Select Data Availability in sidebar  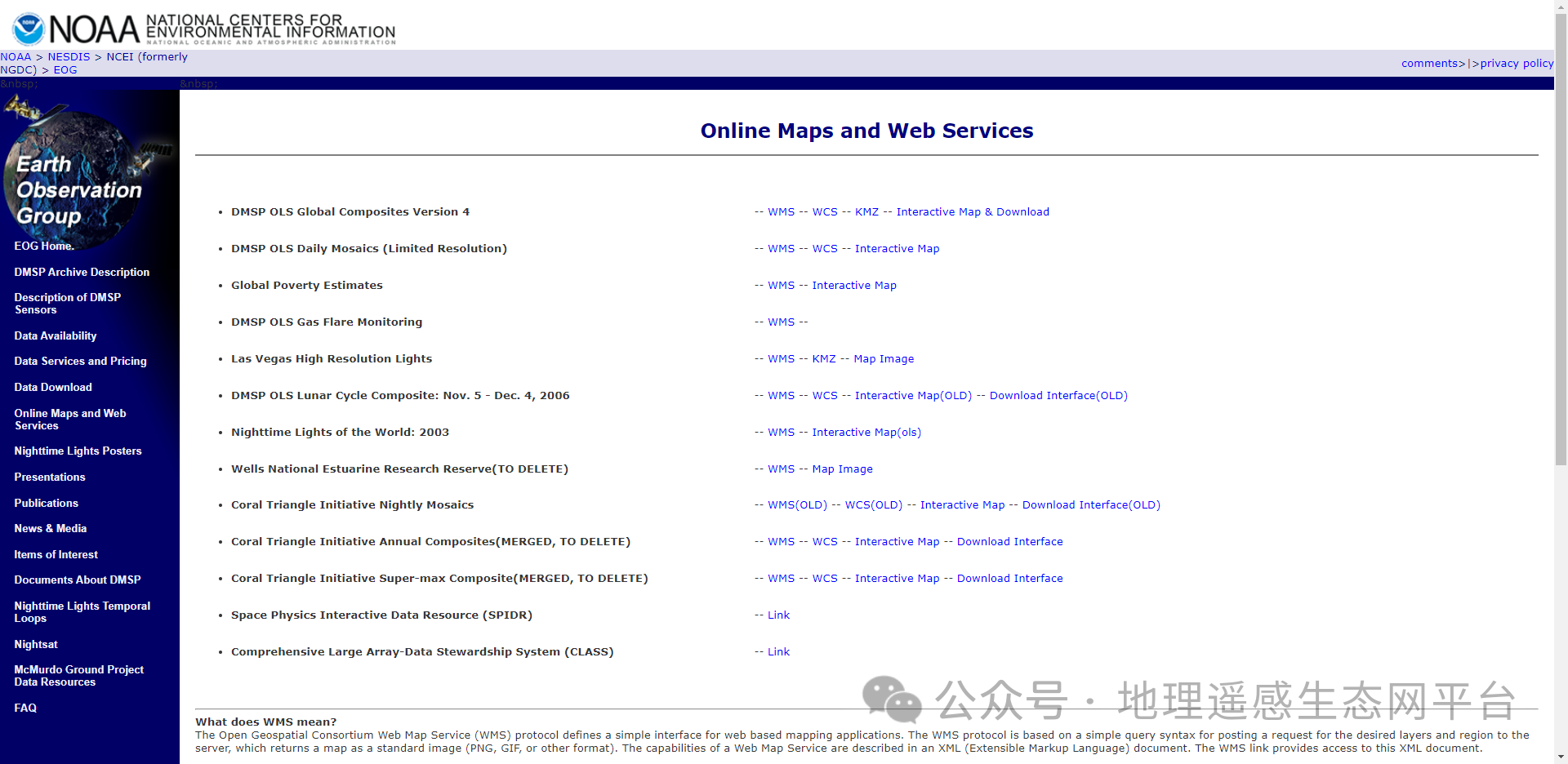[55, 335]
